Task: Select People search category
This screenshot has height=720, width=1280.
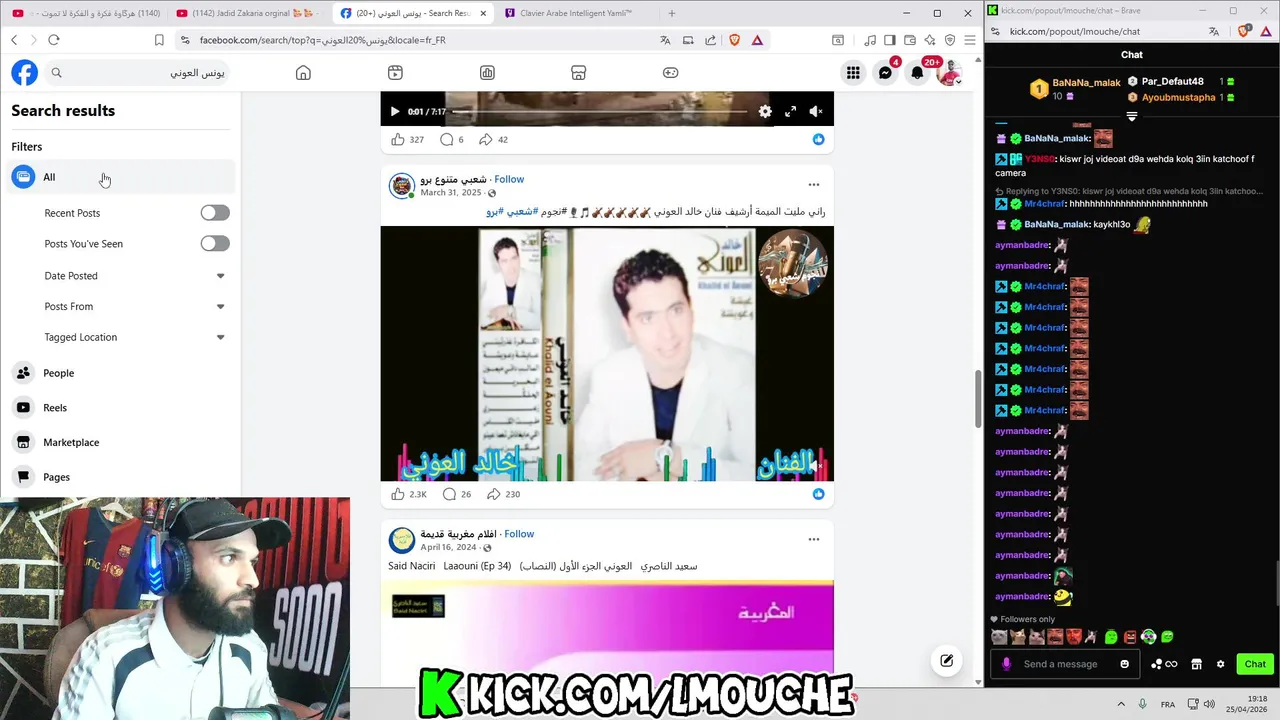Action: (x=121, y=373)
